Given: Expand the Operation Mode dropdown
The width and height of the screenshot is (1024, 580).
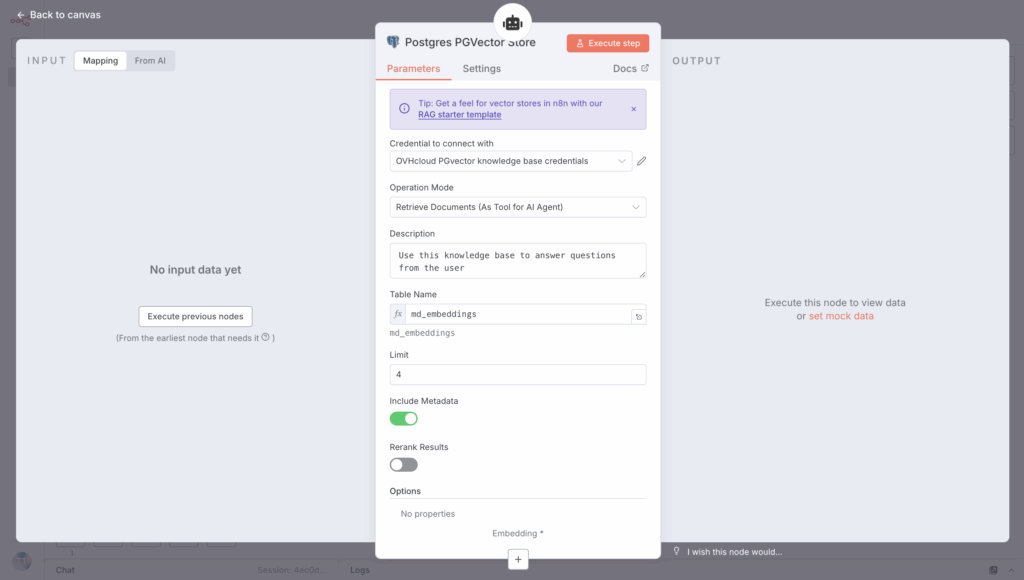Looking at the screenshot, I should point(517,207).
